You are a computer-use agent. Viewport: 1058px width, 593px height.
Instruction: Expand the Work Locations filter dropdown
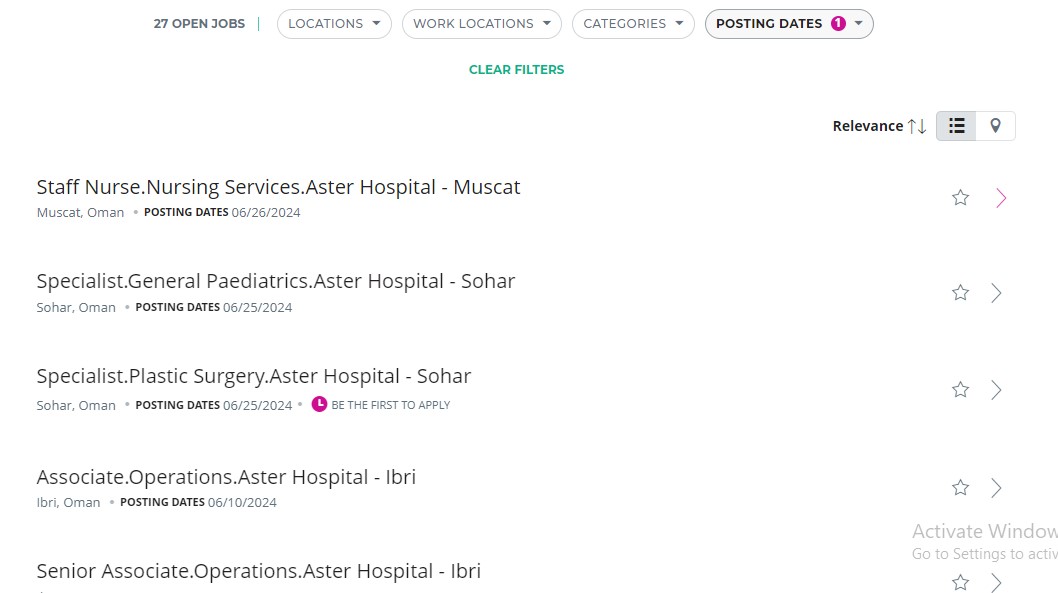click(x=481, y=24)
